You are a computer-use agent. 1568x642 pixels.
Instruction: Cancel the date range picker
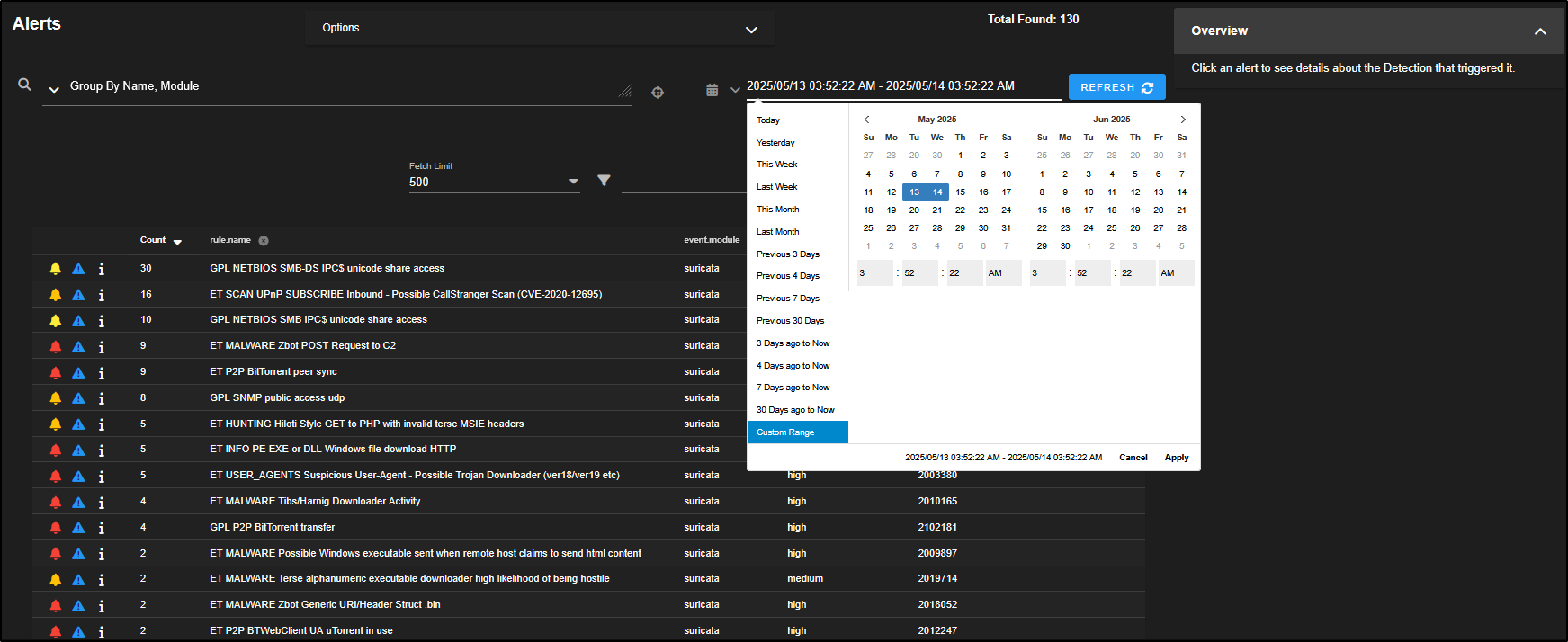click(1133, 458)
